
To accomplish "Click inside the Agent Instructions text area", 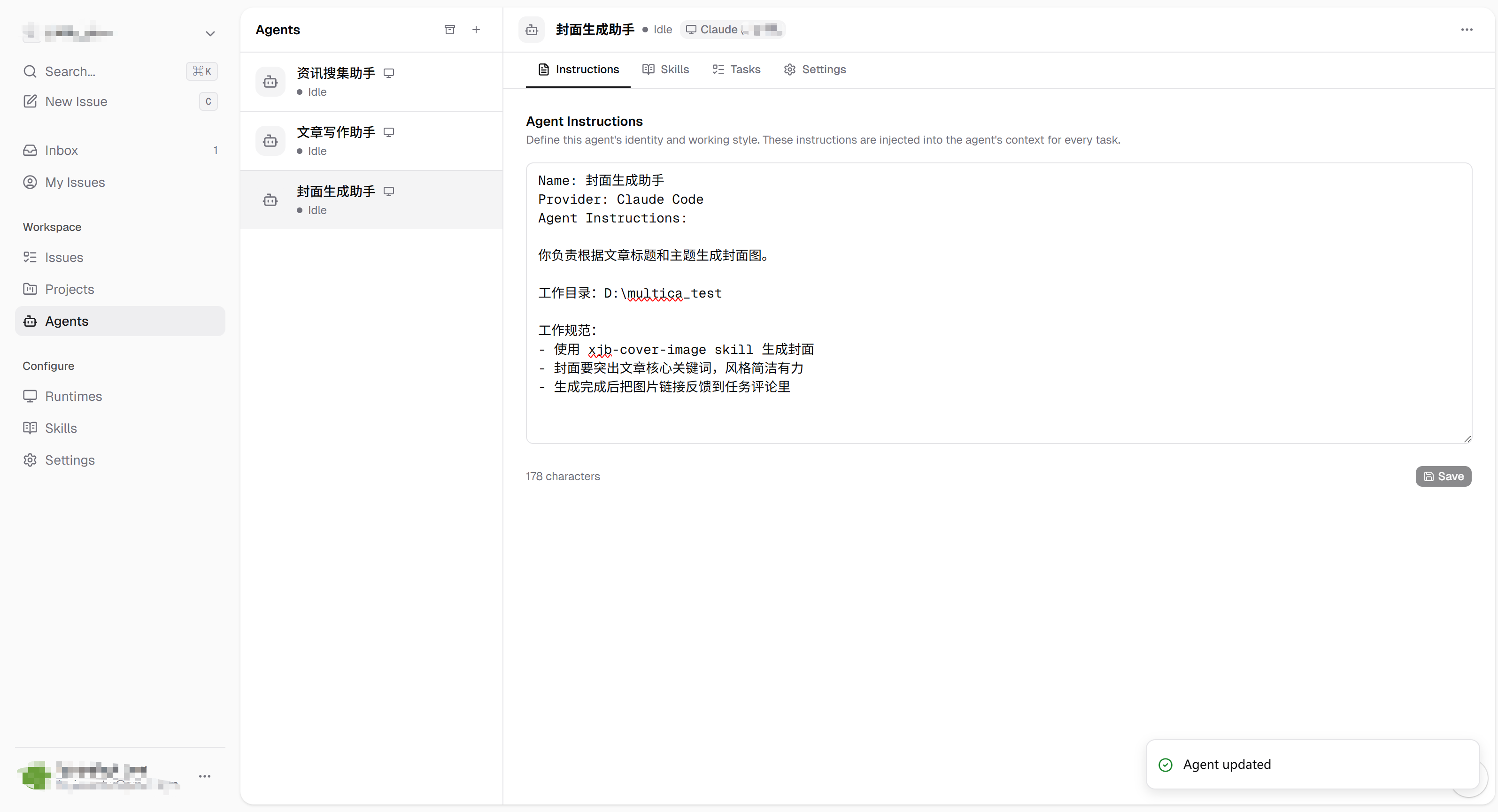I will pyautogui.click(x=998, y=303).
